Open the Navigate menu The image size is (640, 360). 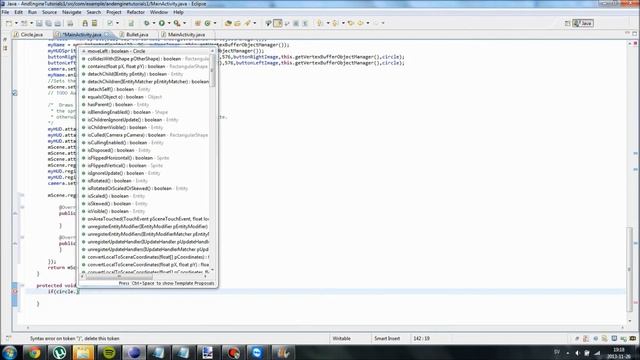pos(72,12)
